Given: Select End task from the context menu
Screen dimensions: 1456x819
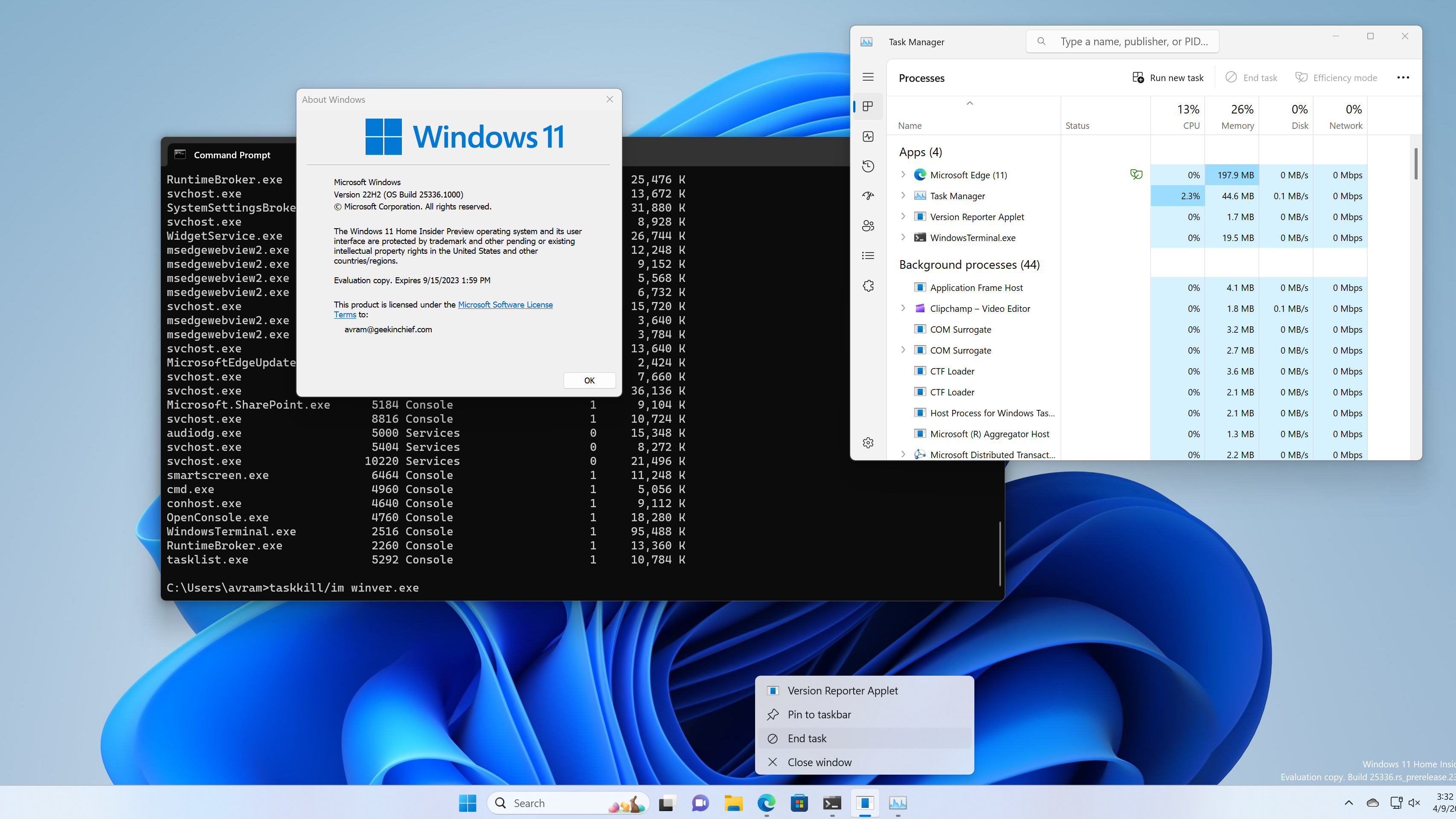Looking at the screenshot, I should pos(808,738).
